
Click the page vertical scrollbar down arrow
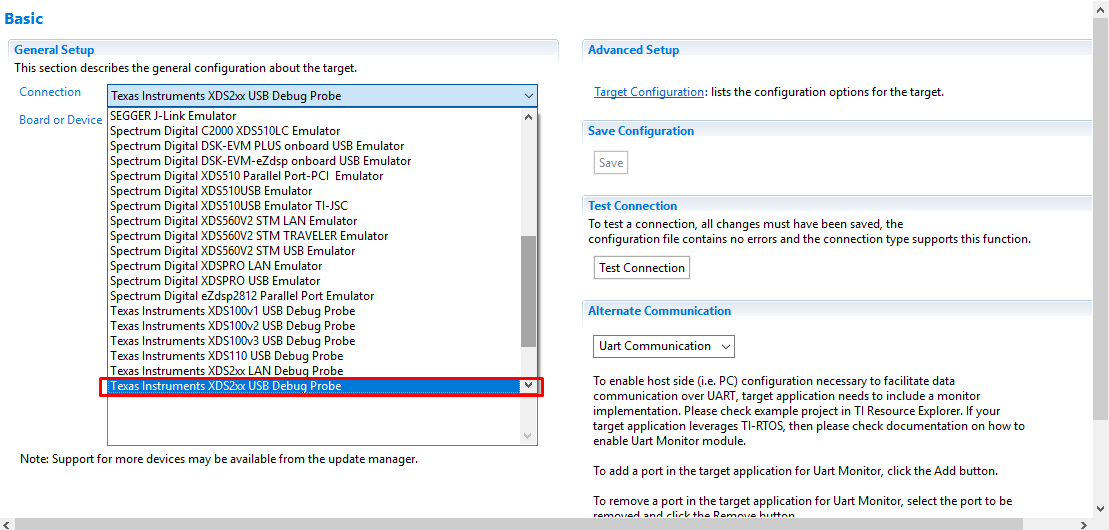pyautogui.click(x=1101, y=508)
